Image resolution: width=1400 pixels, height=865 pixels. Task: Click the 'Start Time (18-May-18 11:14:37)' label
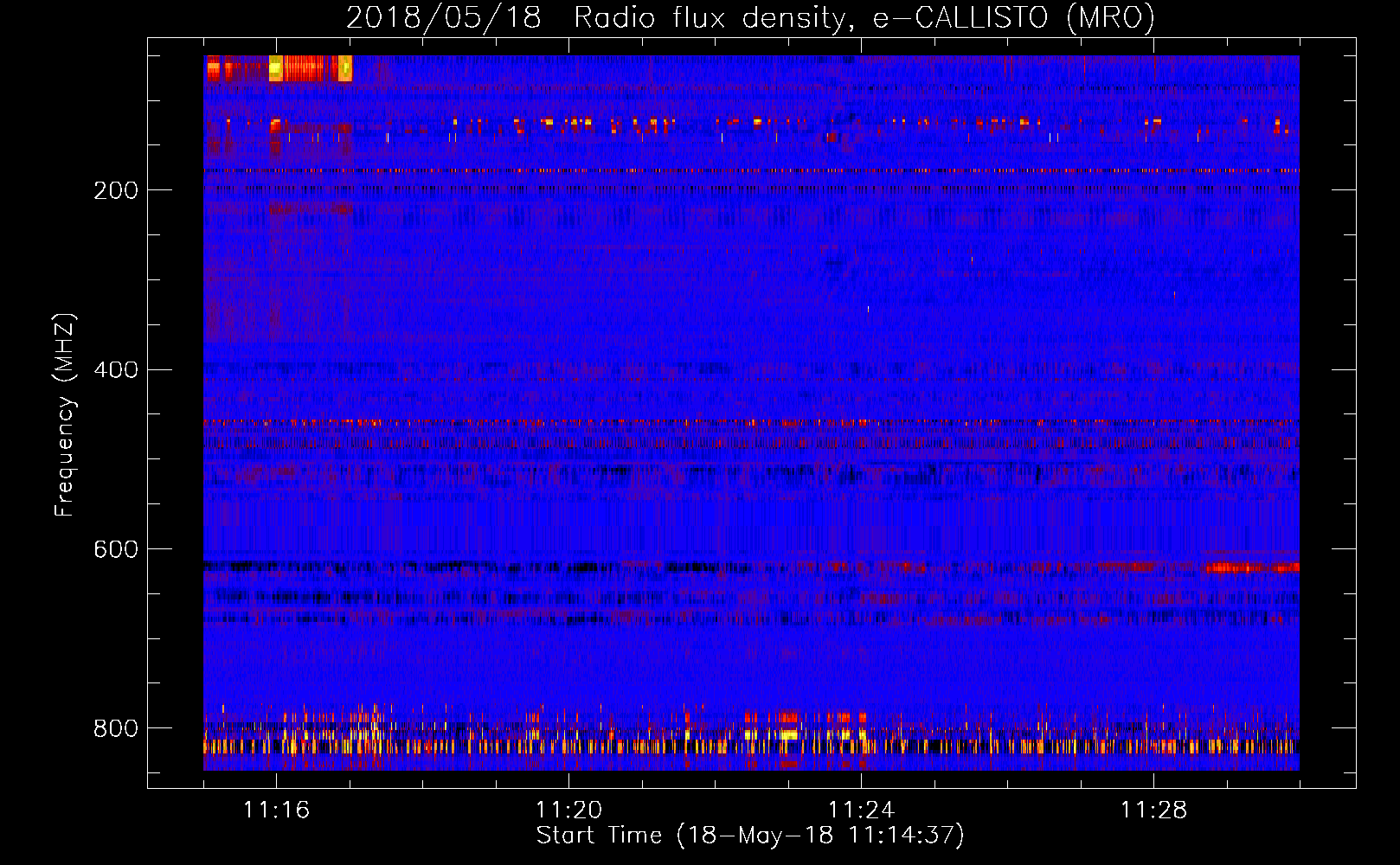(750, 836)
